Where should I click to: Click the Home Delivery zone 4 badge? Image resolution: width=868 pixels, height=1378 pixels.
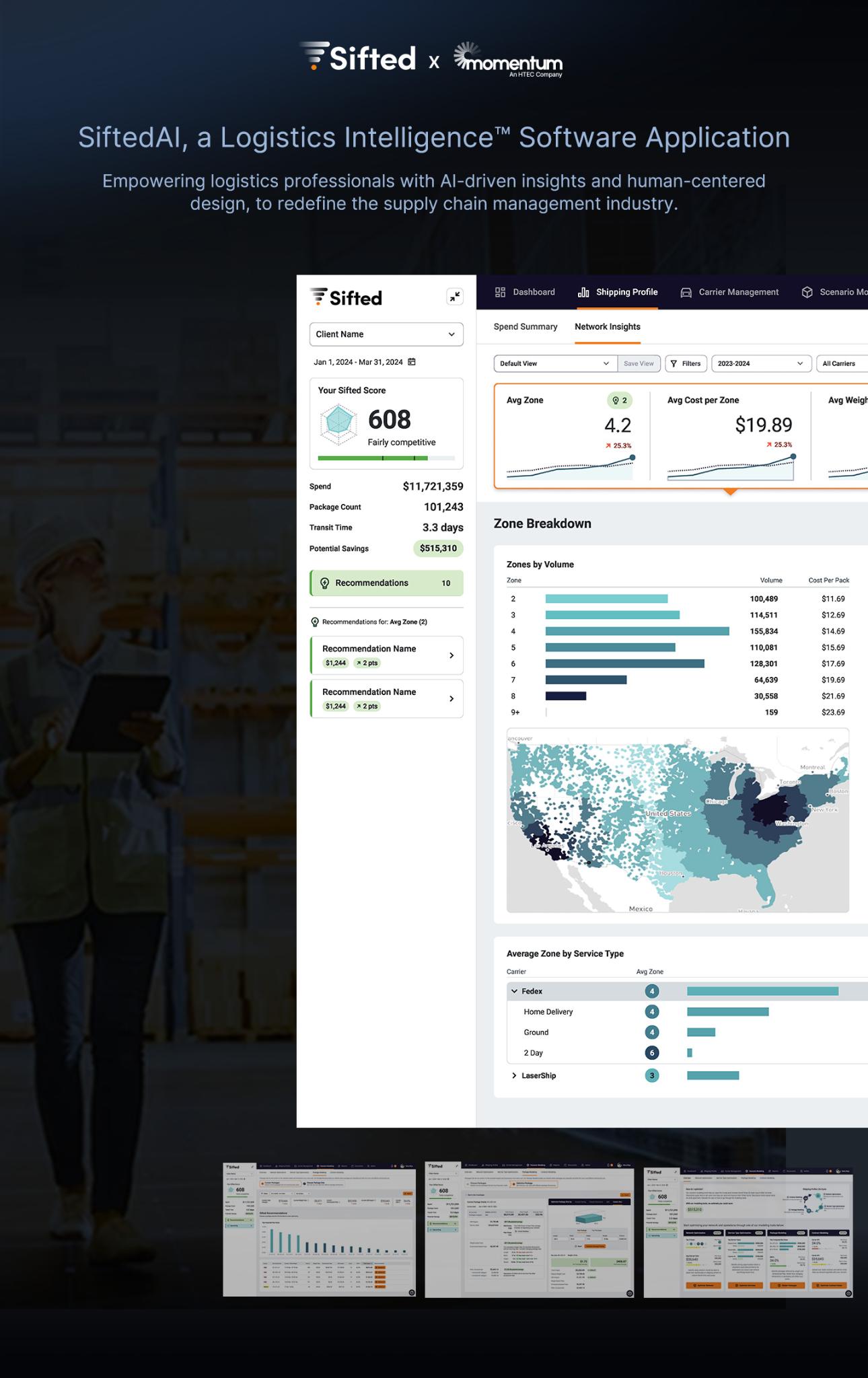coord(651,1012)
